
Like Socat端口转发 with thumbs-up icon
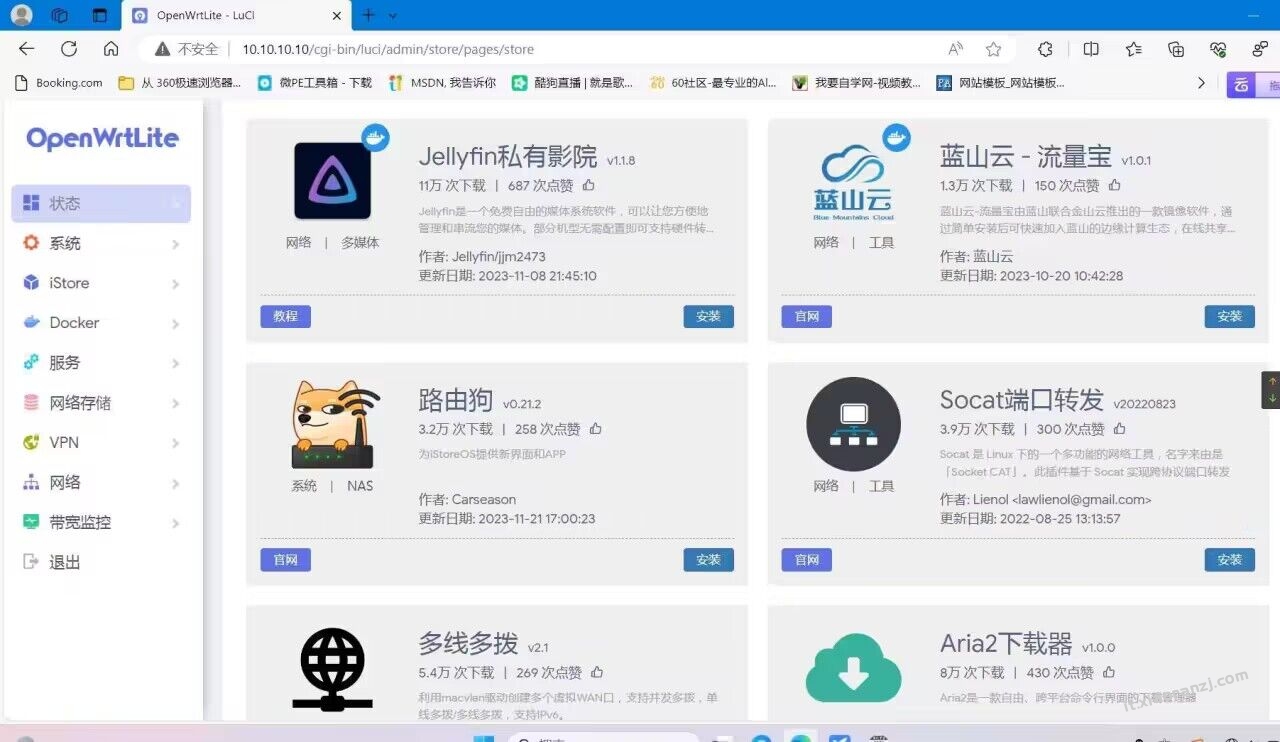click(x=1120, y=429)
